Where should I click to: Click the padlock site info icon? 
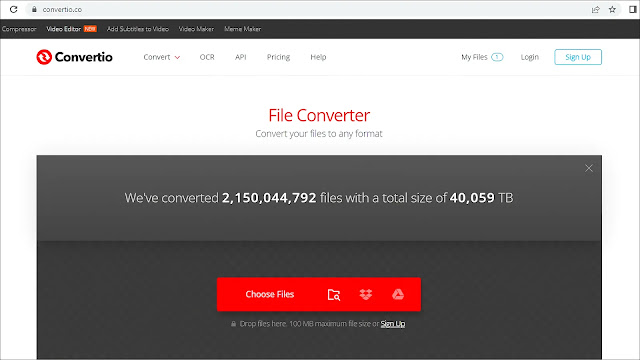pyautogui.click(x=34, y=9)
